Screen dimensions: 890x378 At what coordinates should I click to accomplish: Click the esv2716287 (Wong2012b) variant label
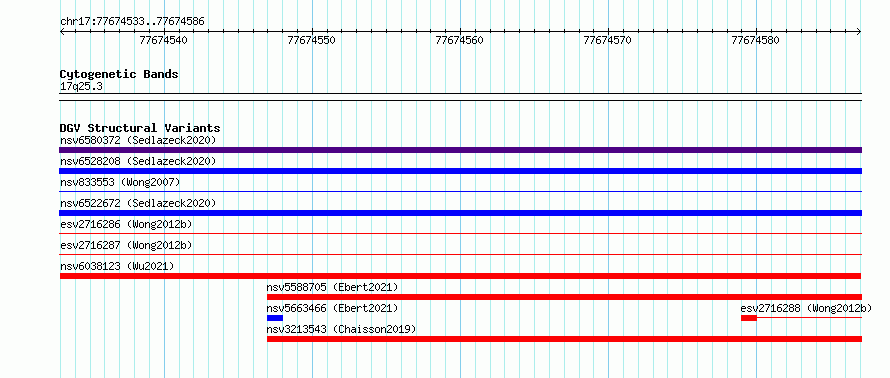[126, 245]
